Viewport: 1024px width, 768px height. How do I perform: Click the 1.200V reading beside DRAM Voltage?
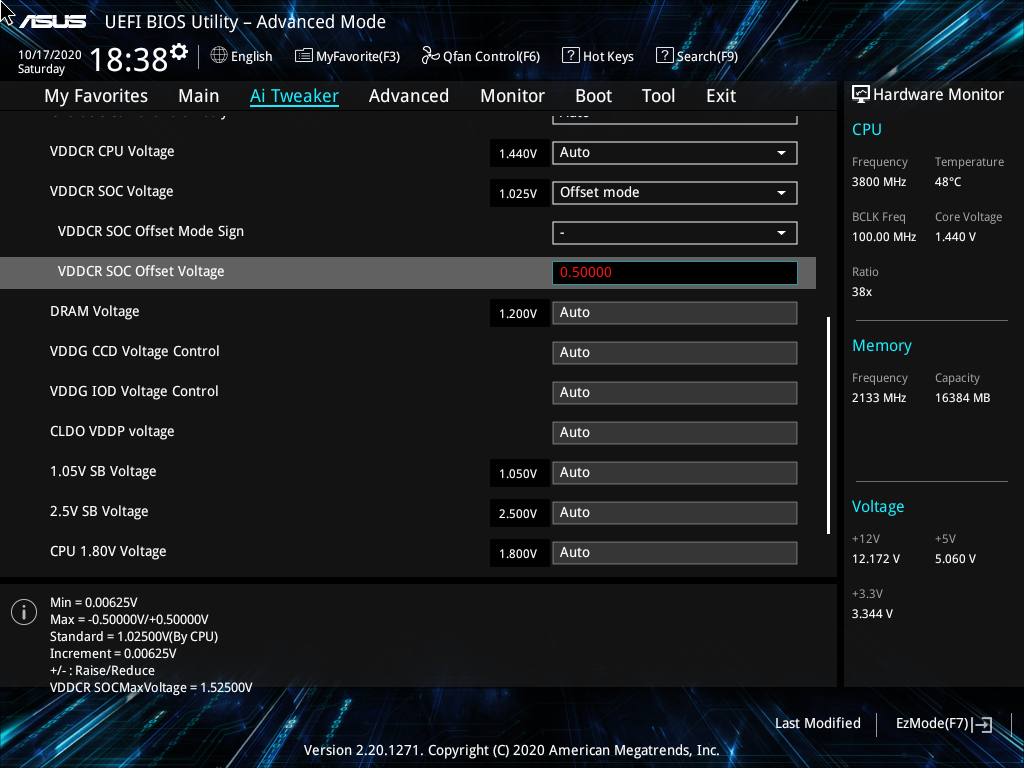click(x=519, y=313)
